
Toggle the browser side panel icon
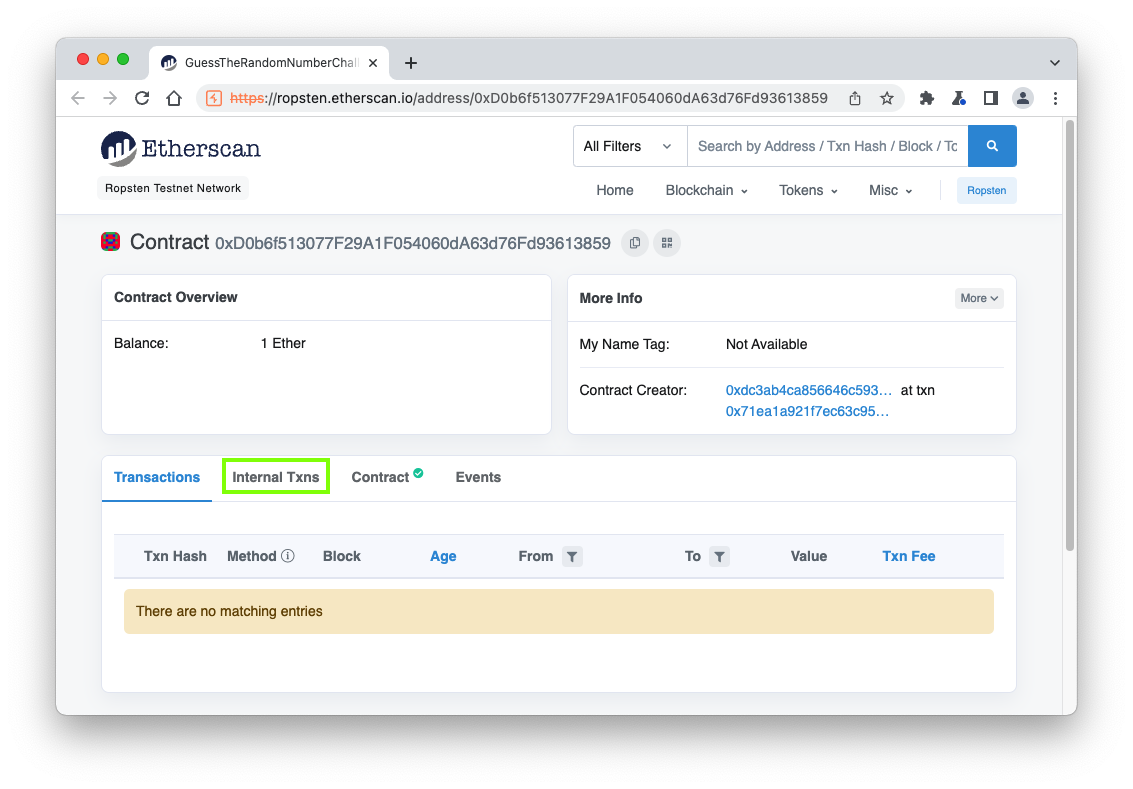pyautogui.click(x=991, y=98)
